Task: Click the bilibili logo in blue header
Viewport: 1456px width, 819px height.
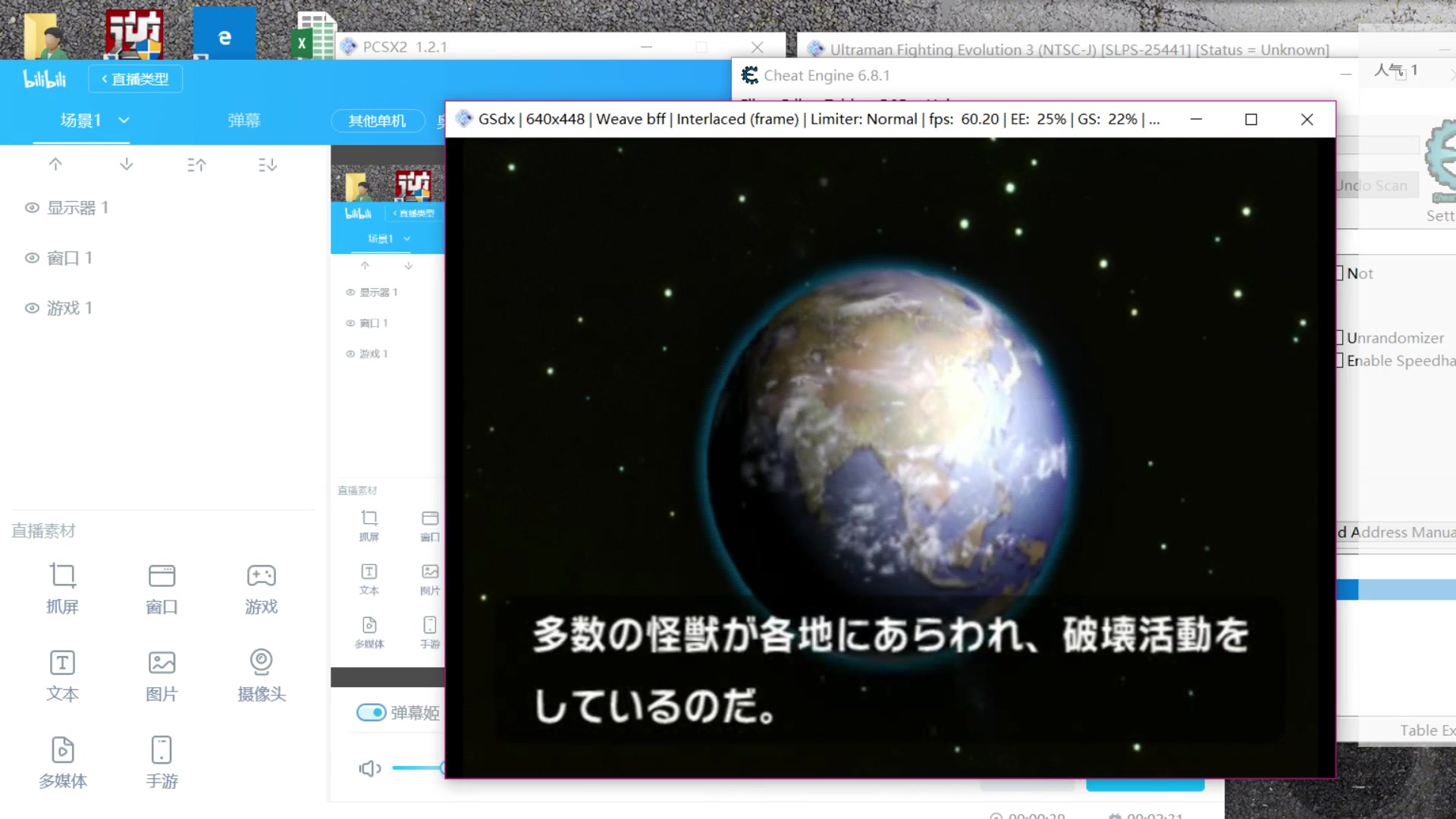Action: [x=45, y=79]
